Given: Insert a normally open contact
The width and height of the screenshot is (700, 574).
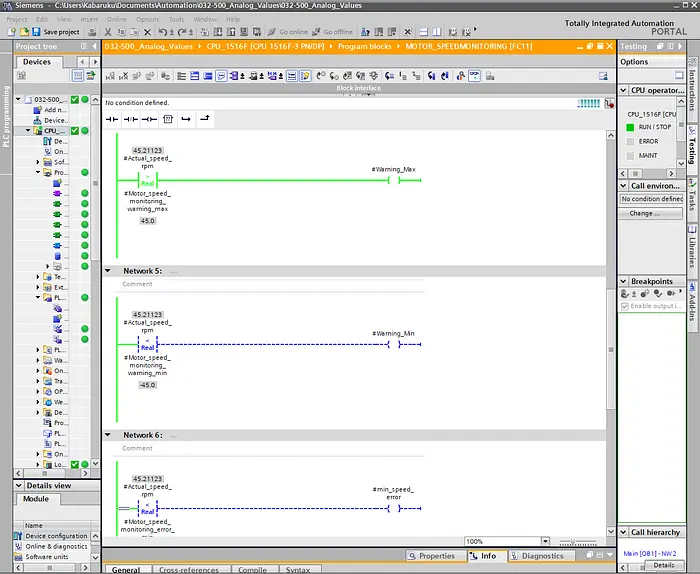Looking at the screenshot, I should [x=112, y=119].
